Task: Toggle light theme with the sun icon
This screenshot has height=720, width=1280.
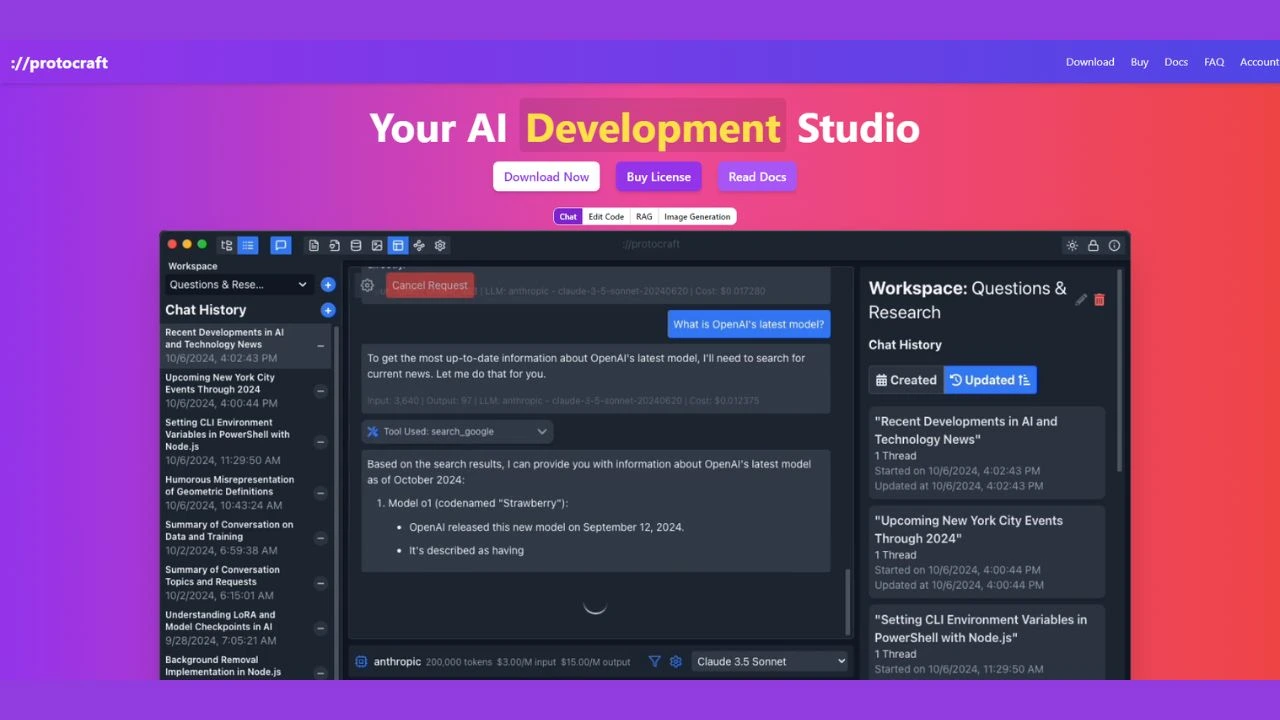Action: pyautogui.click(x=1072, y=245)
